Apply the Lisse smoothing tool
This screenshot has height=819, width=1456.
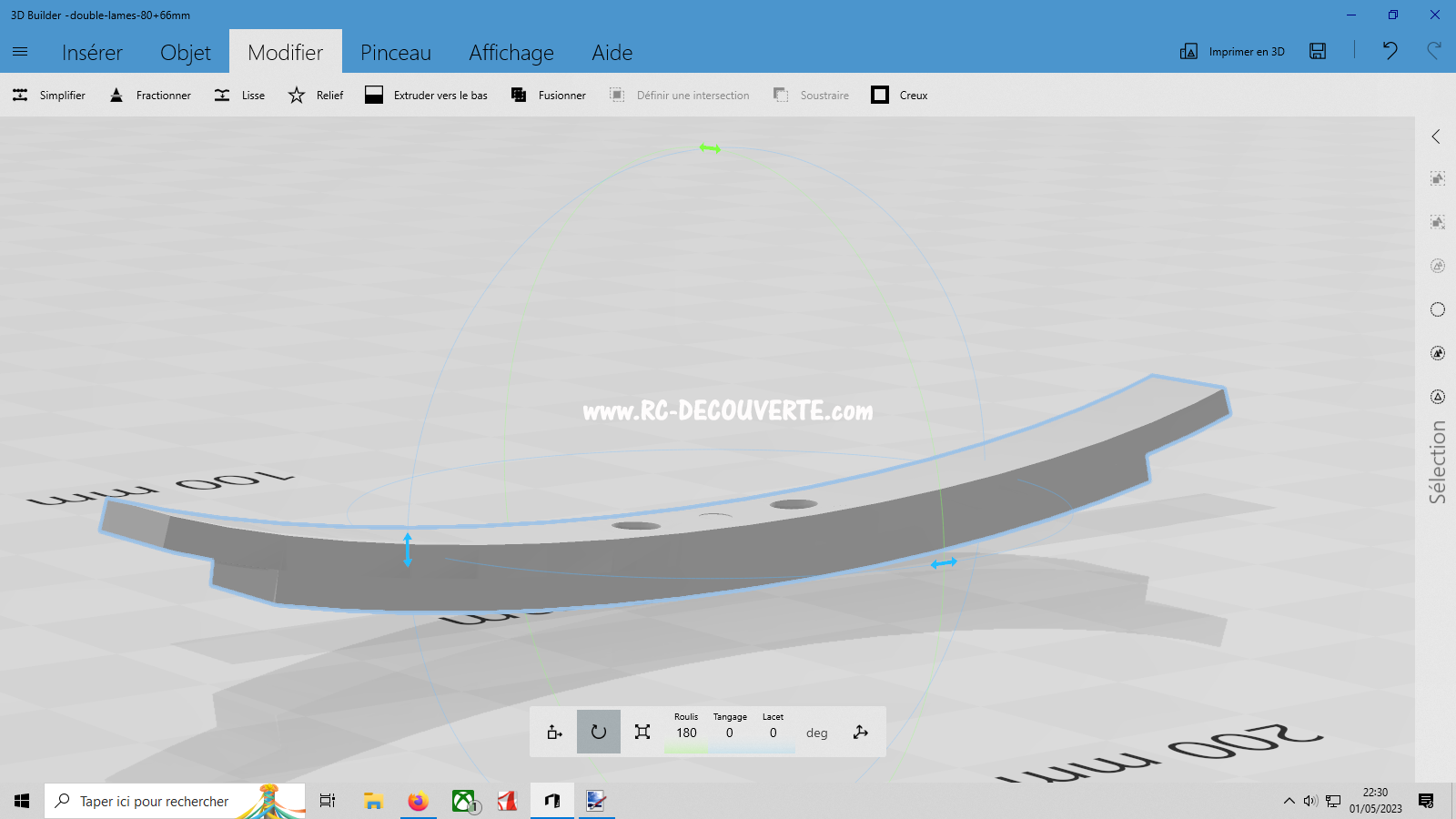[x=239, y=95]
